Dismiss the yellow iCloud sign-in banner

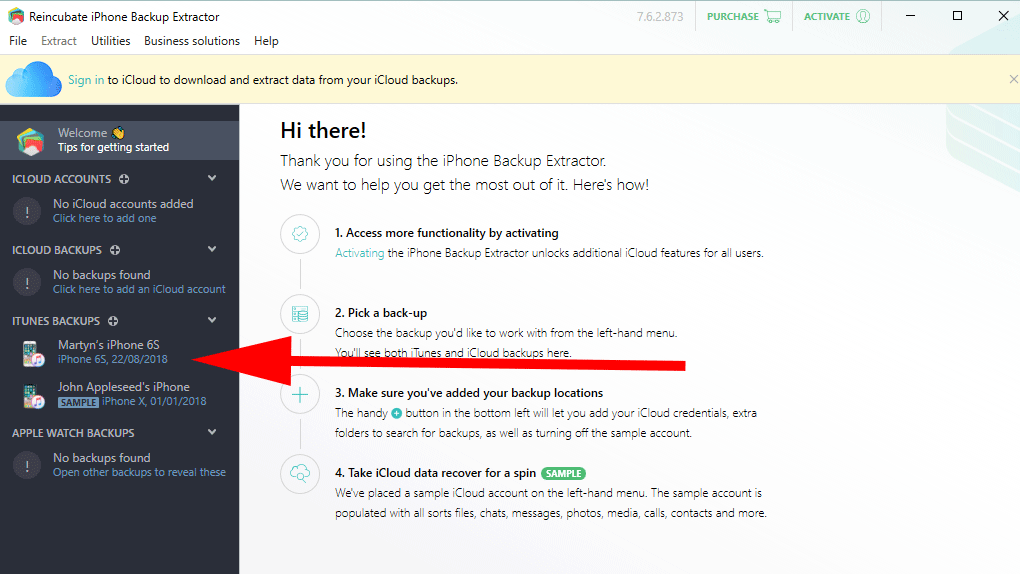[x=1013, y=79]
